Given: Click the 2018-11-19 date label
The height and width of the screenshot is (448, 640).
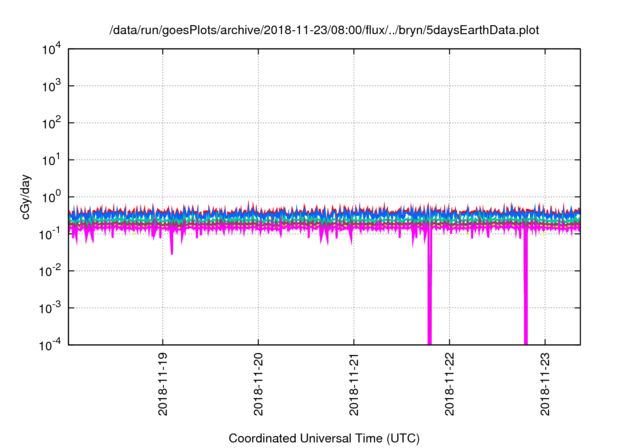Looking at the screenshot, I should [163, 384].
